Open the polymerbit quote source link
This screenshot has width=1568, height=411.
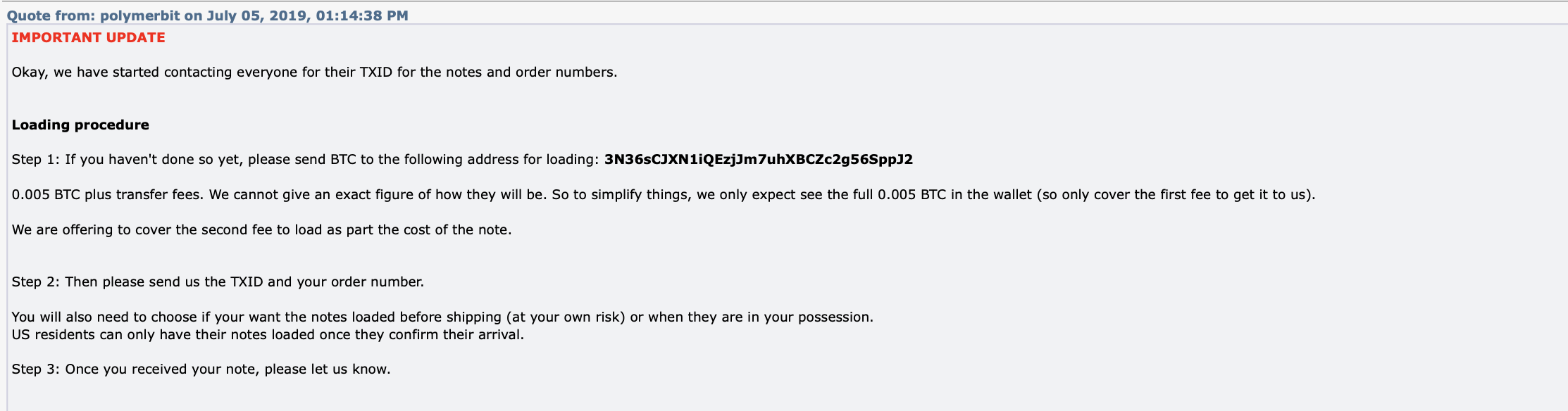coord(207,15)
